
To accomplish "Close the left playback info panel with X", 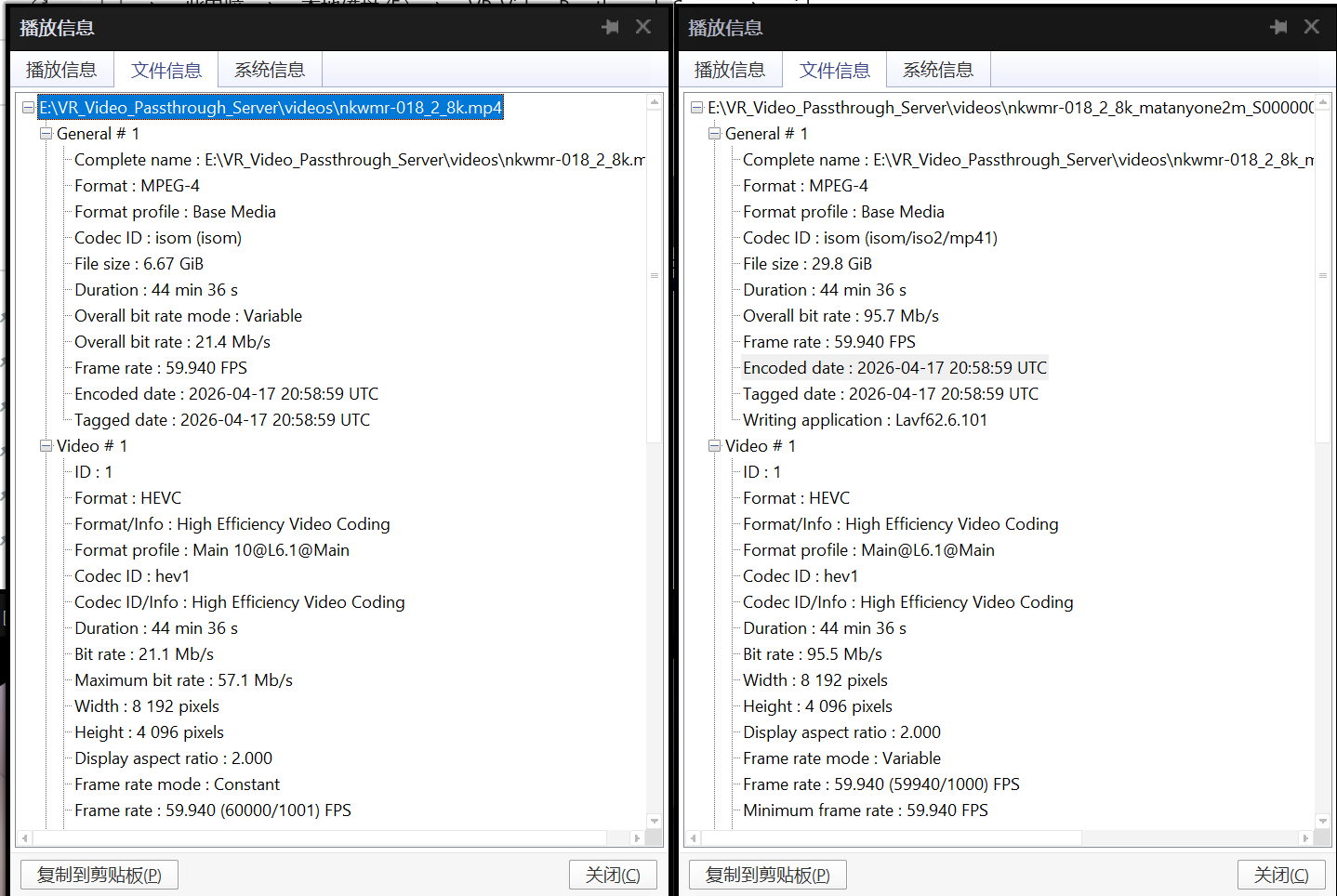I will coord(642,27).
